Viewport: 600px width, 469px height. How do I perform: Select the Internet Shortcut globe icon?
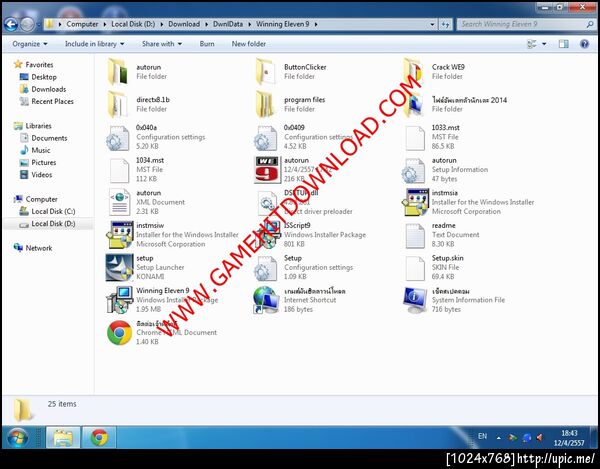(x=266, y=300)
